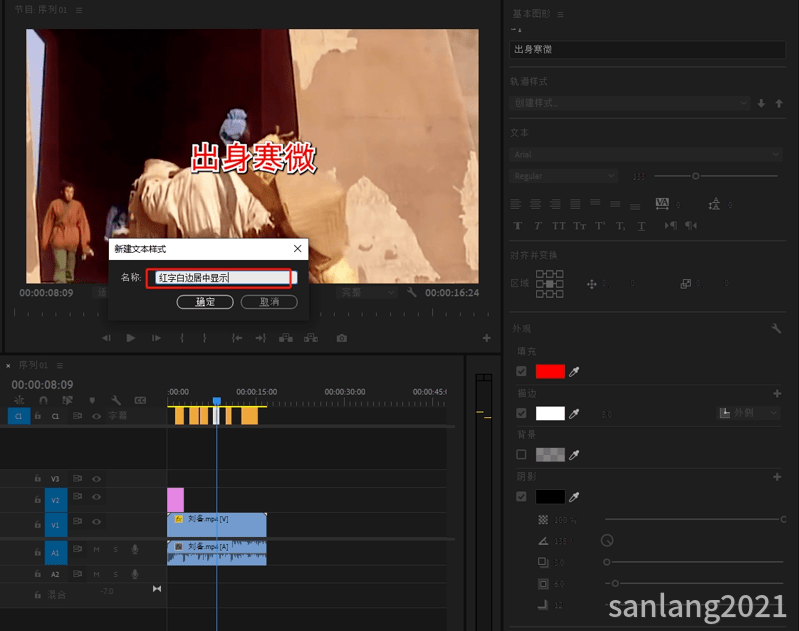Click the timeline wrench display settings icon
This screenshot has height=631, width=799.
tap(116, 400)
